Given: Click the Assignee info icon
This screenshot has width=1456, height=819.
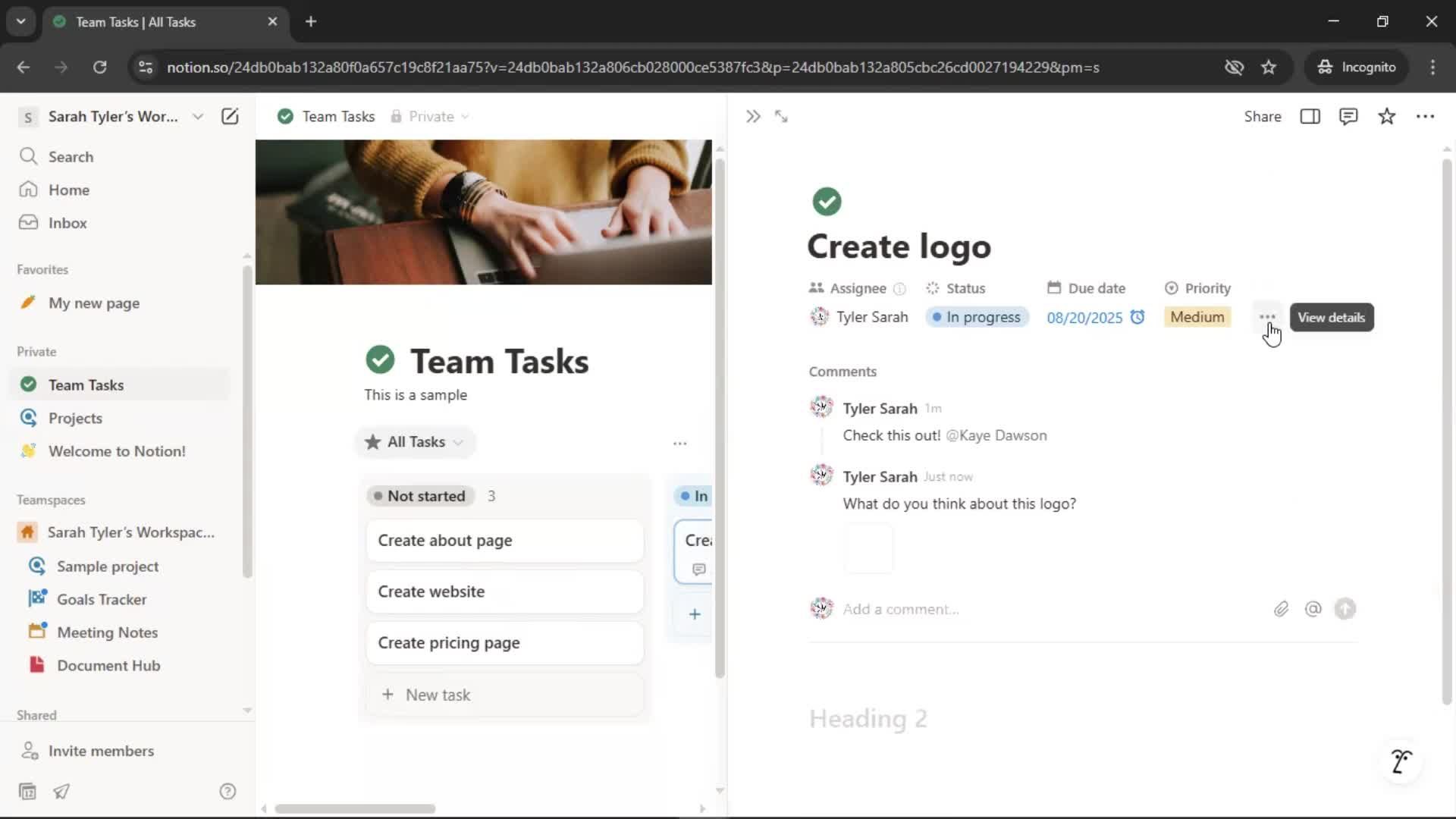Looking at the screenshot, I should [x=899, y=288].
